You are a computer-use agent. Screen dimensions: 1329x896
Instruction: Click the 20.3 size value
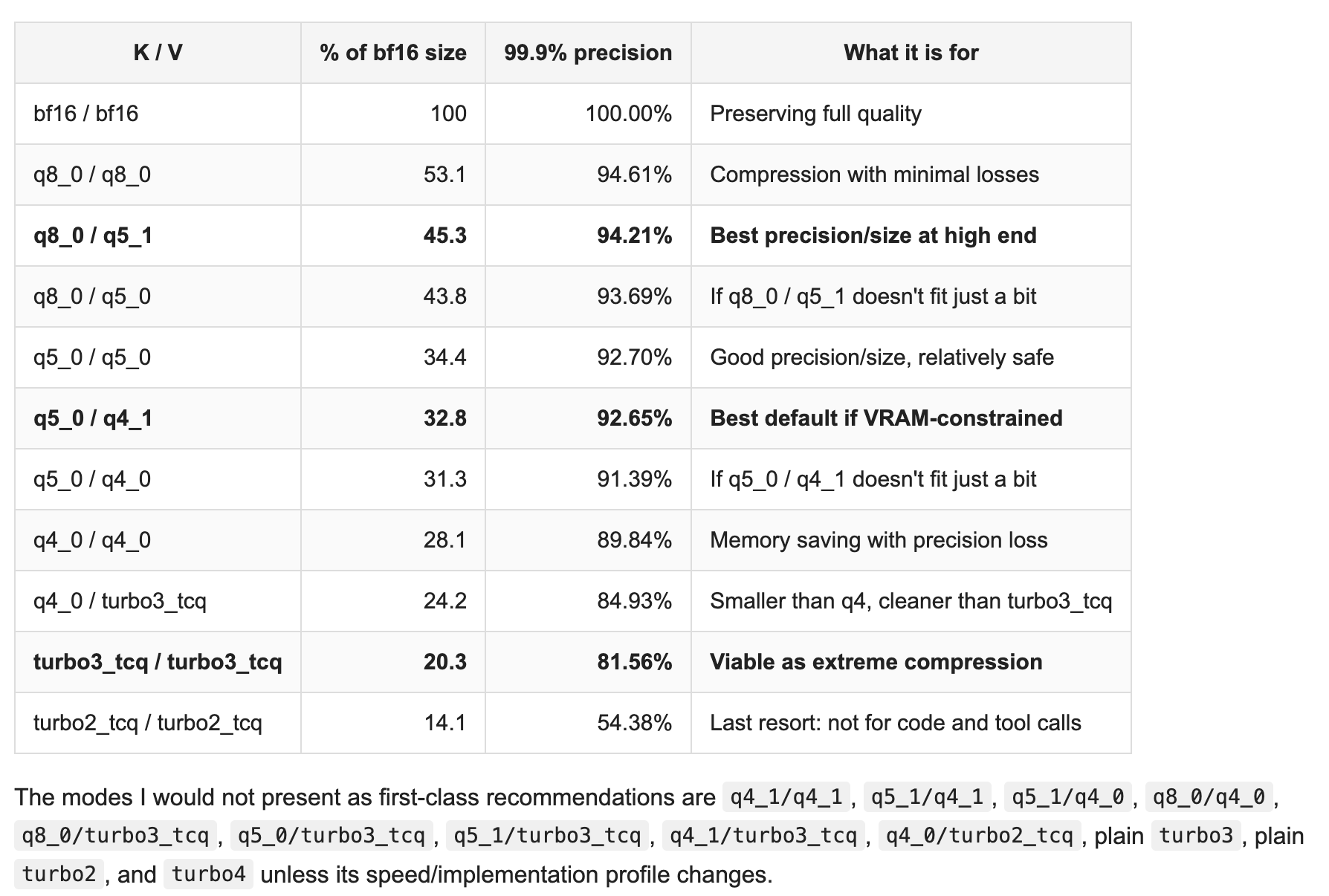(445, 662)
